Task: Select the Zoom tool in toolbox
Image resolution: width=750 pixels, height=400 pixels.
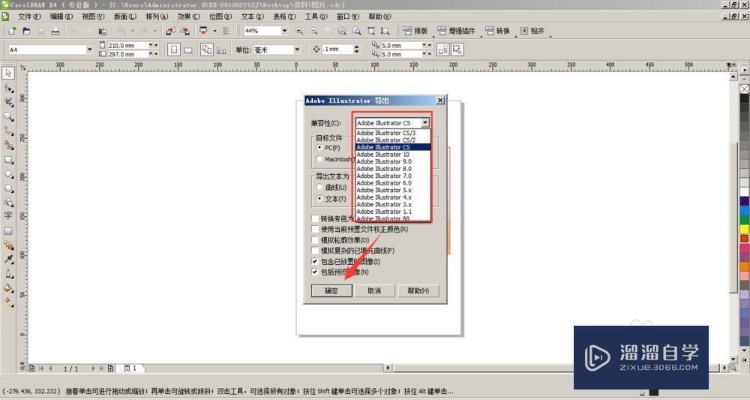Action: pyautogui.click(x=8, y=117)
